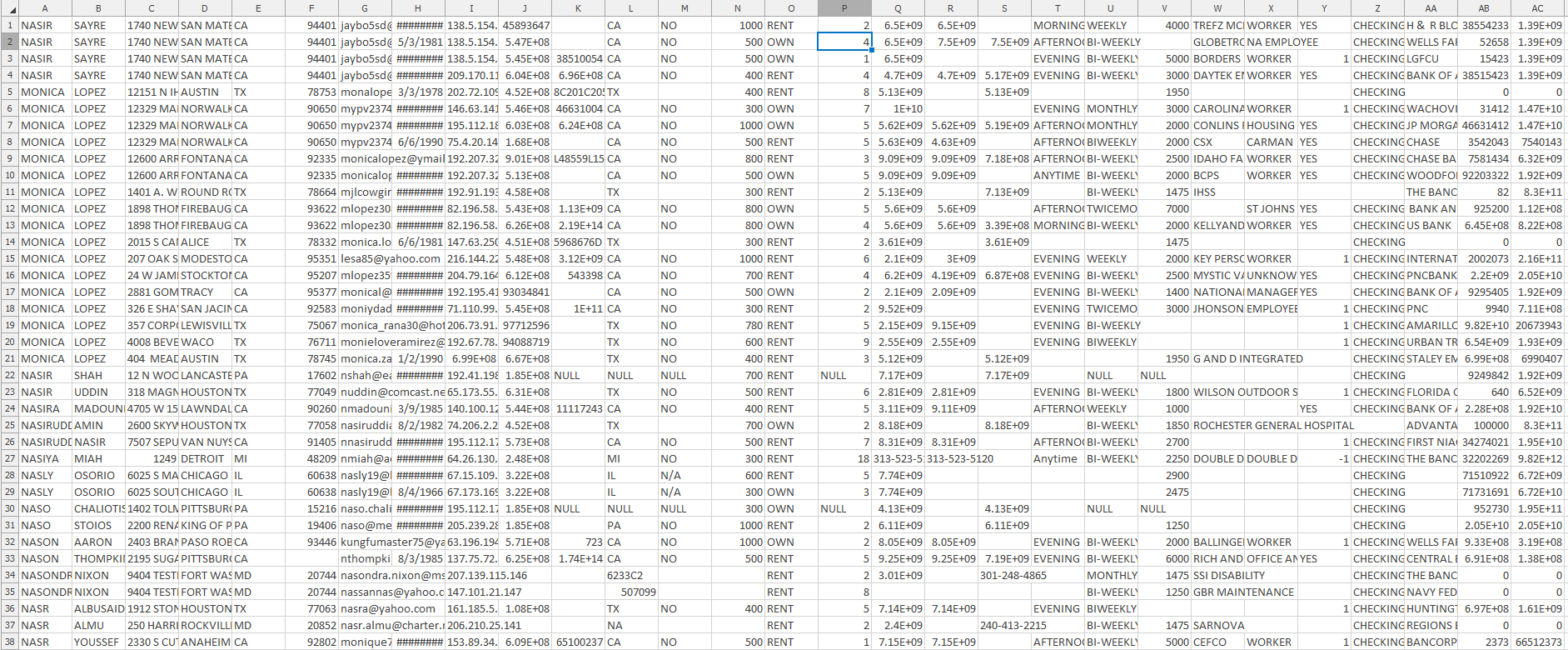Select the DETROIT city cell
The height and width of the screenshot is (650, 1568).
pos(203,458)
